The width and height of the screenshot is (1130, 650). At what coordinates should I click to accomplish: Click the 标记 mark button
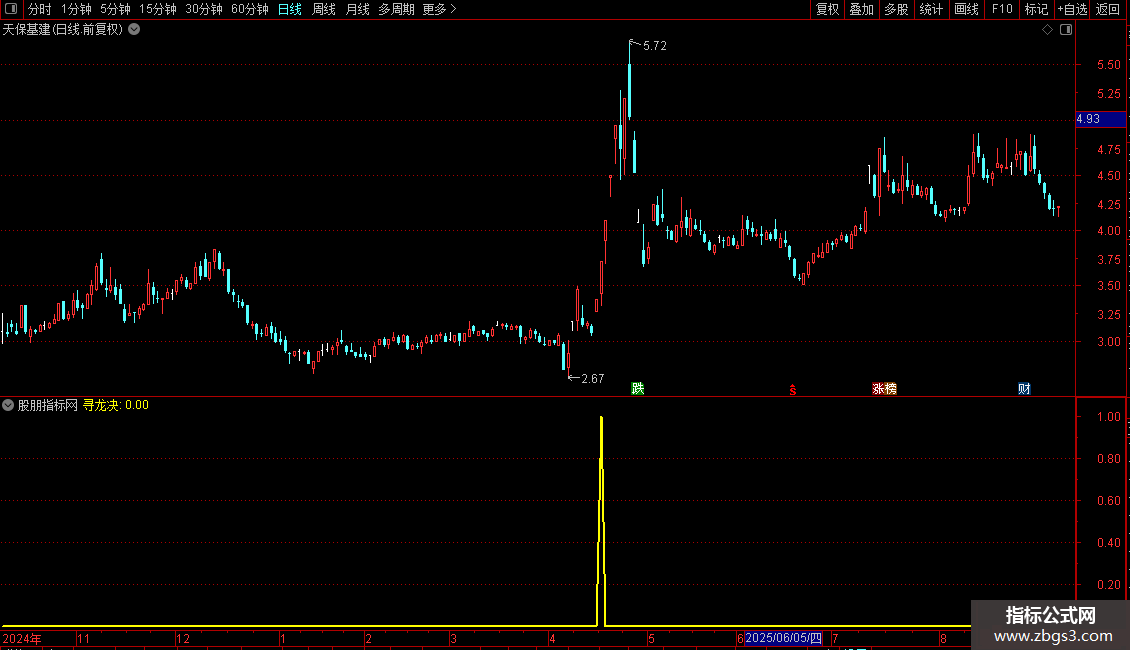(1036, 9)
